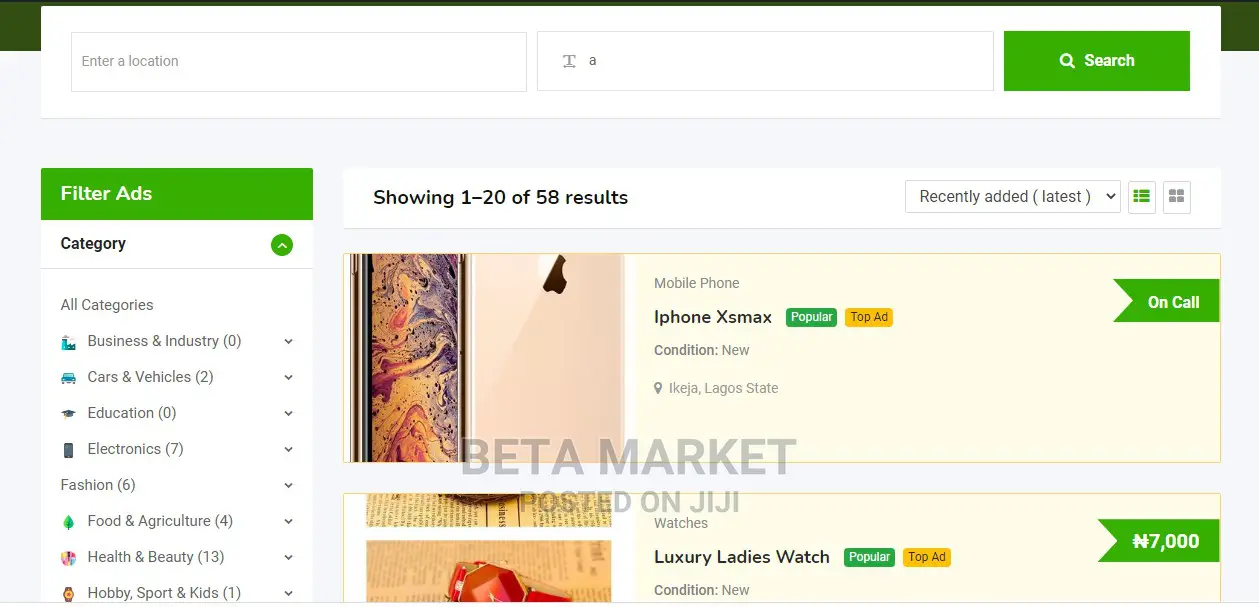Screen dimensions: 1259x607
Task: Expand Education subcategories arrow
Action: click(x=288, y=414)
